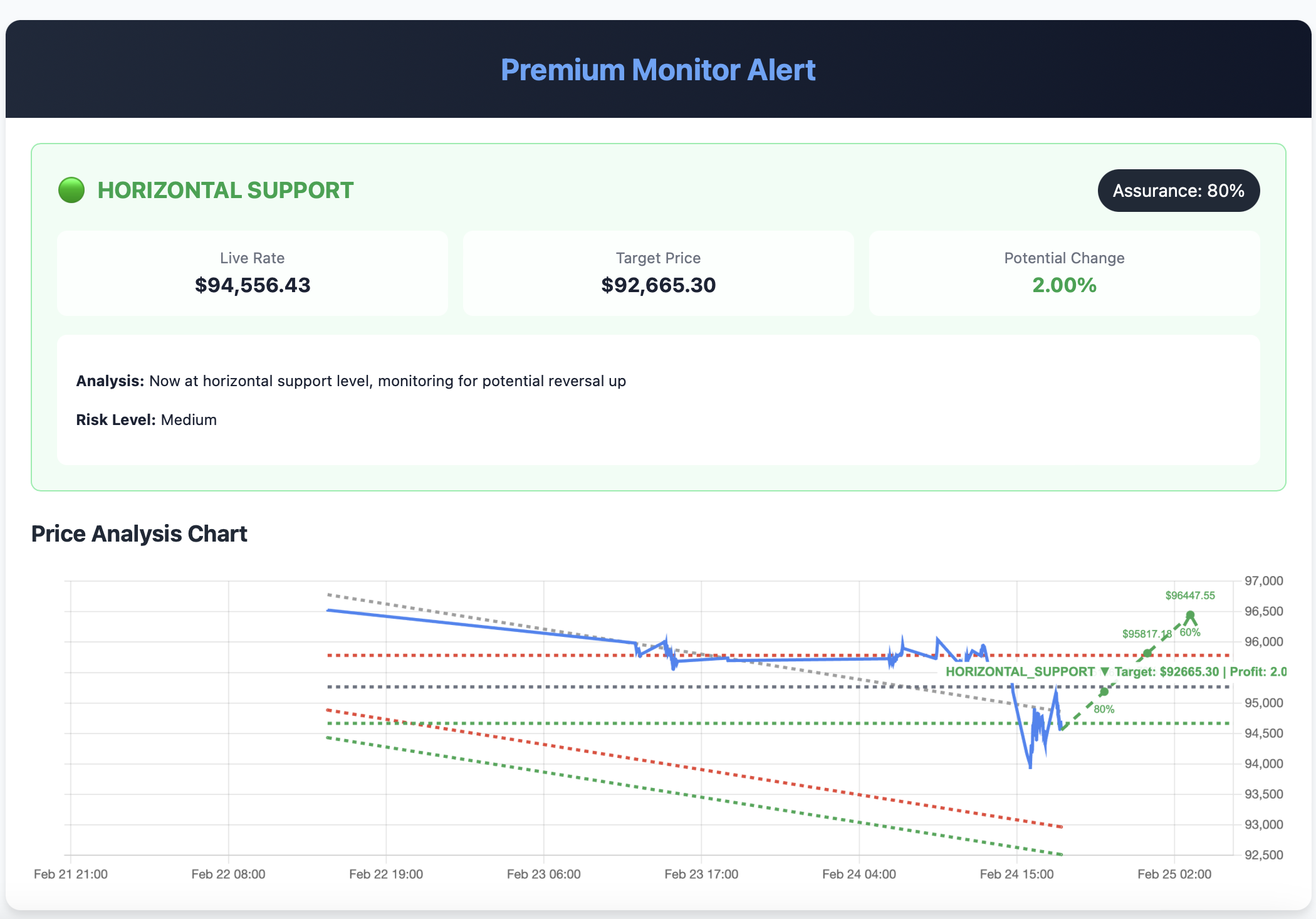
Task: Click the 96,000 y-axis label
Action: tap(1263, 642)
